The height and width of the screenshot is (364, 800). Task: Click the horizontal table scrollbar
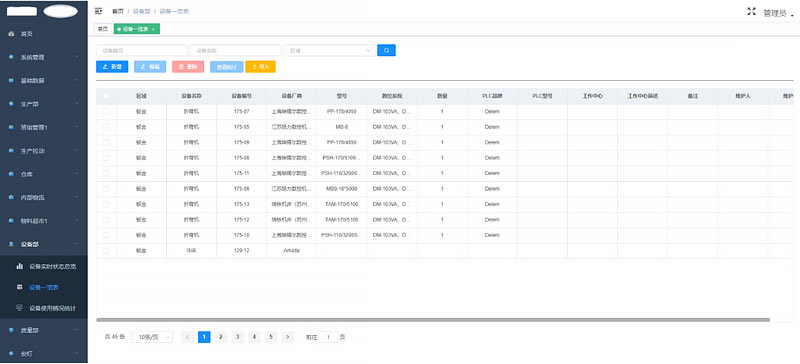pos(433,320)
